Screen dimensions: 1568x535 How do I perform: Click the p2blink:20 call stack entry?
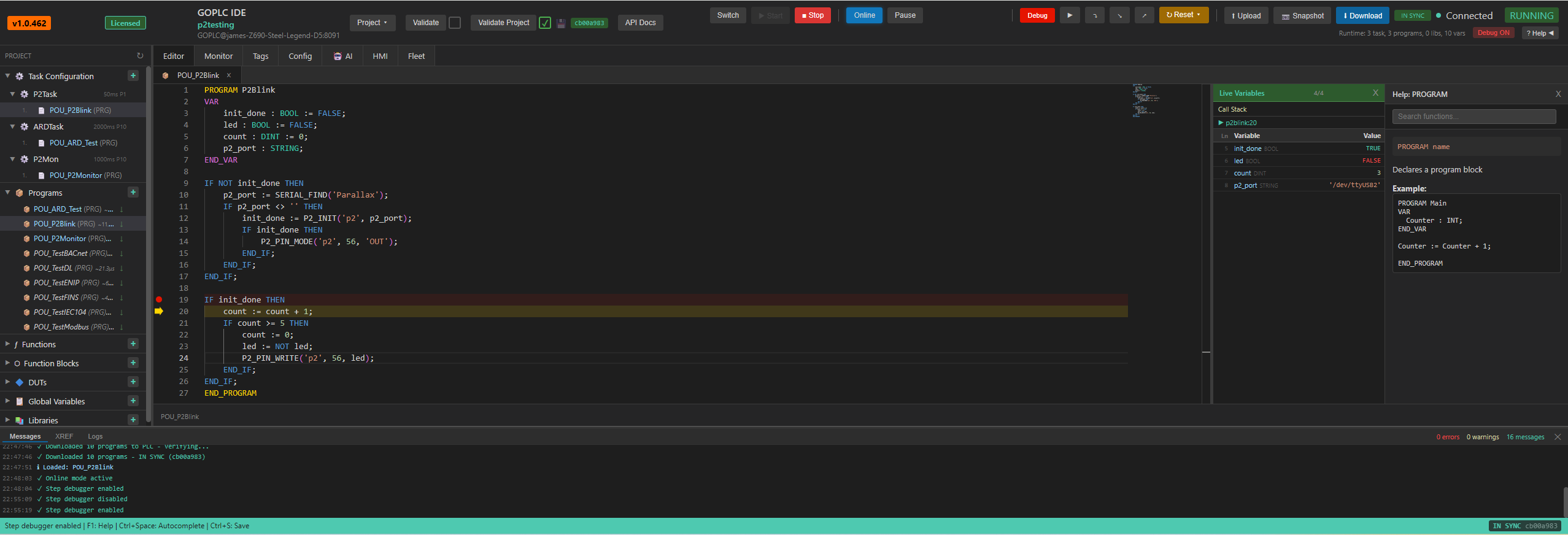(1241, 123)
